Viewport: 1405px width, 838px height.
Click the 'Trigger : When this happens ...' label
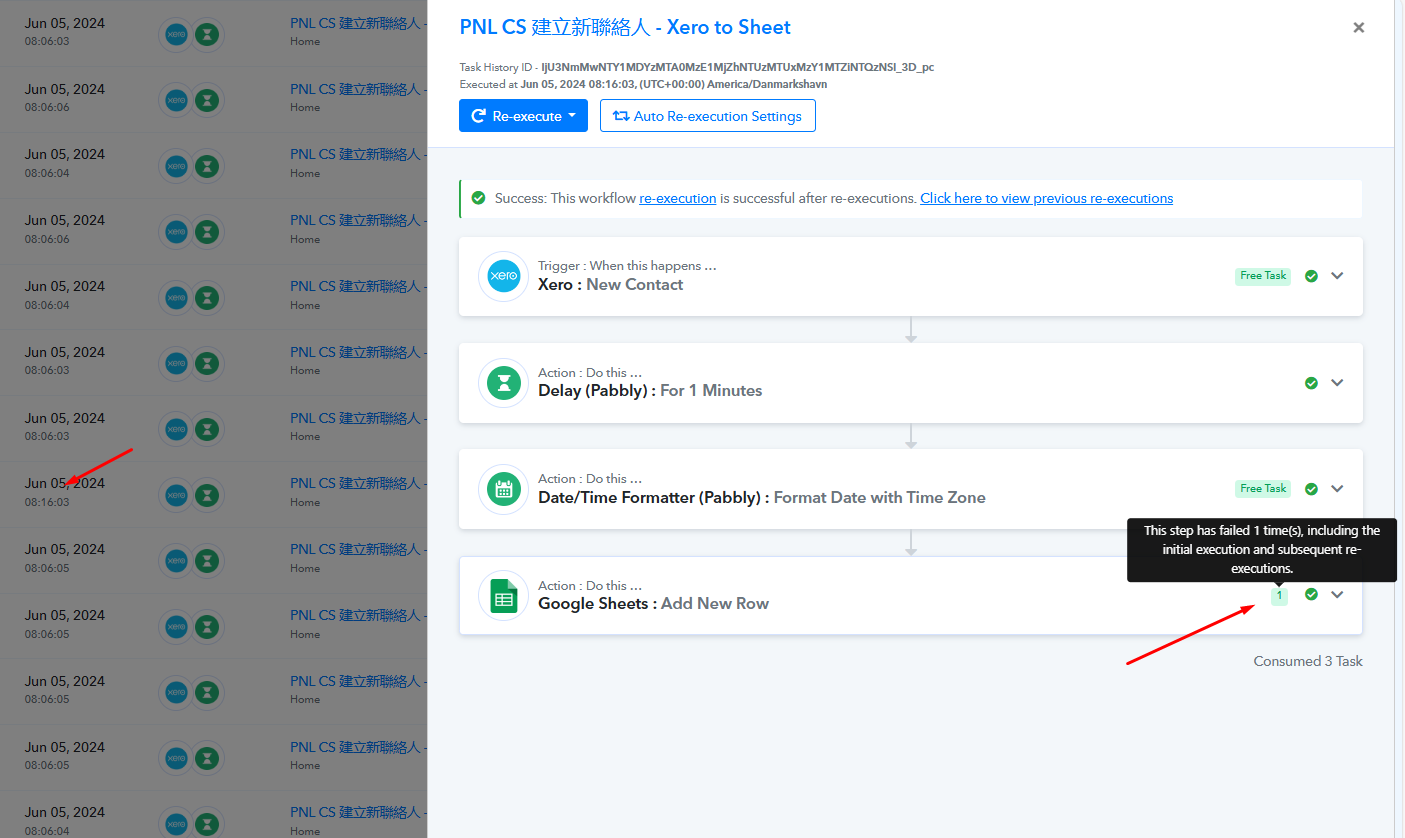627,266
